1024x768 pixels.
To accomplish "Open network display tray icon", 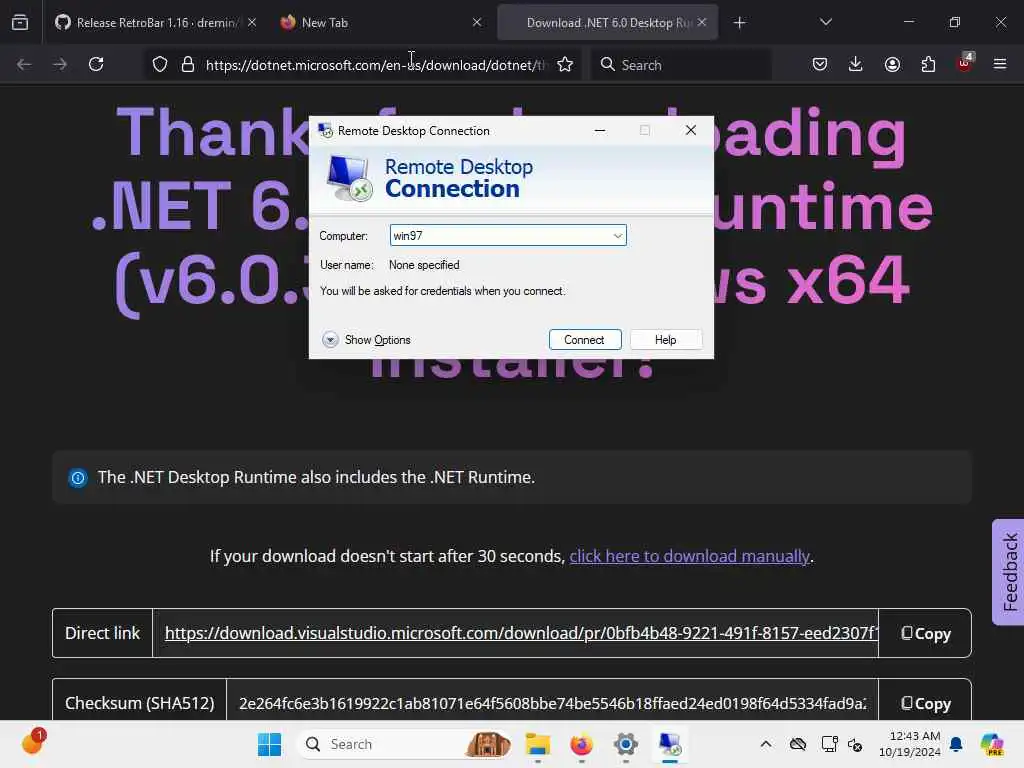I will (829, 744).
